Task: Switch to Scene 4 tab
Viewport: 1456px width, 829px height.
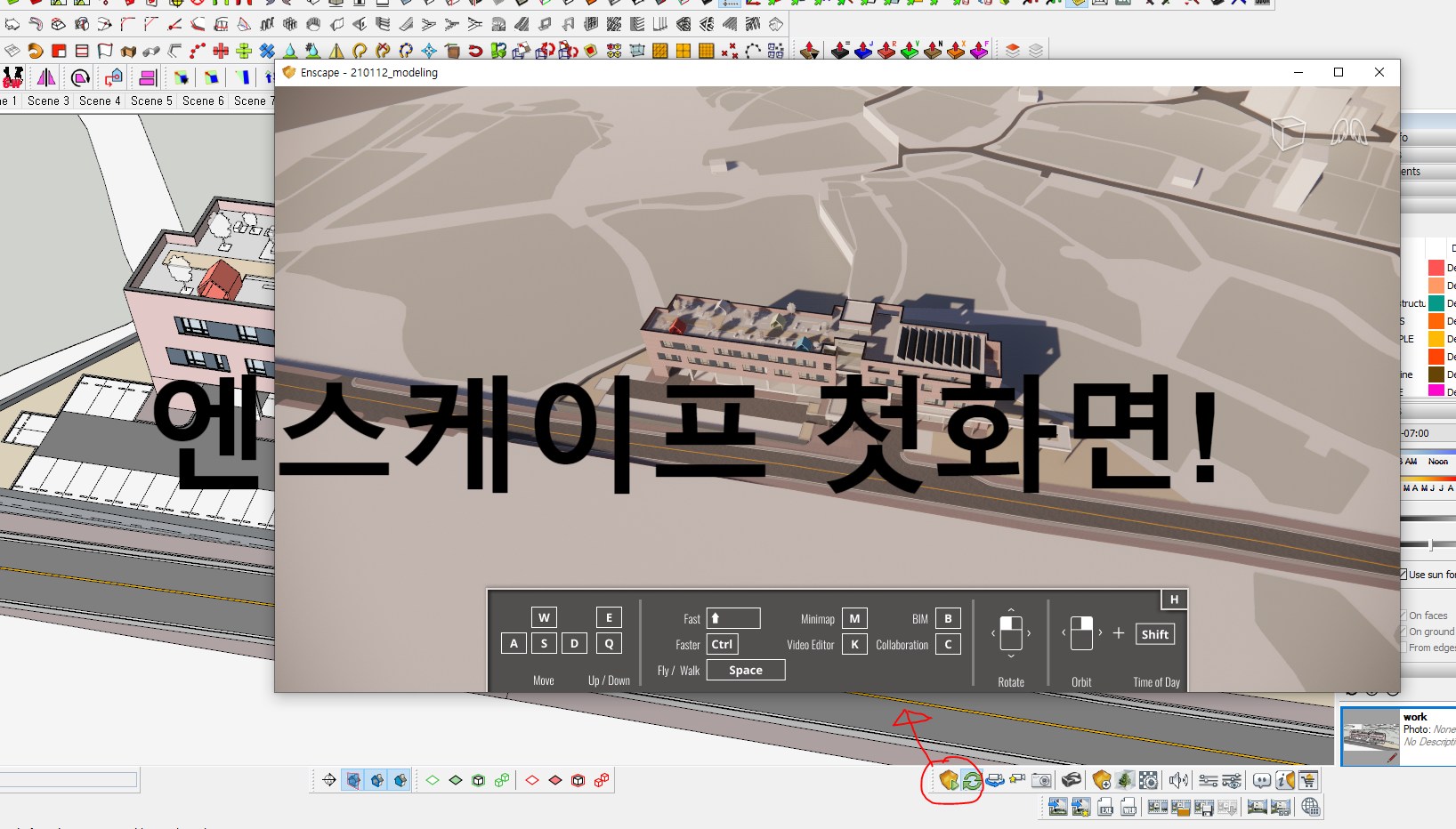Action: tap(100, 101)
